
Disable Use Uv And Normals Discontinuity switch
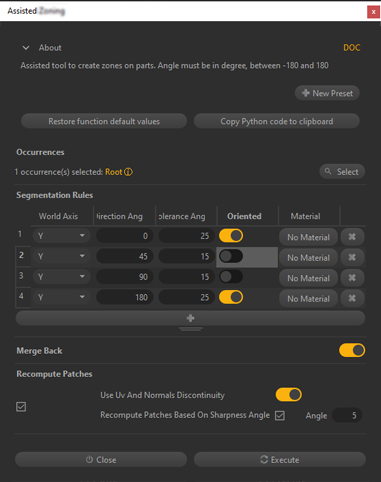(x=289, y=395)
